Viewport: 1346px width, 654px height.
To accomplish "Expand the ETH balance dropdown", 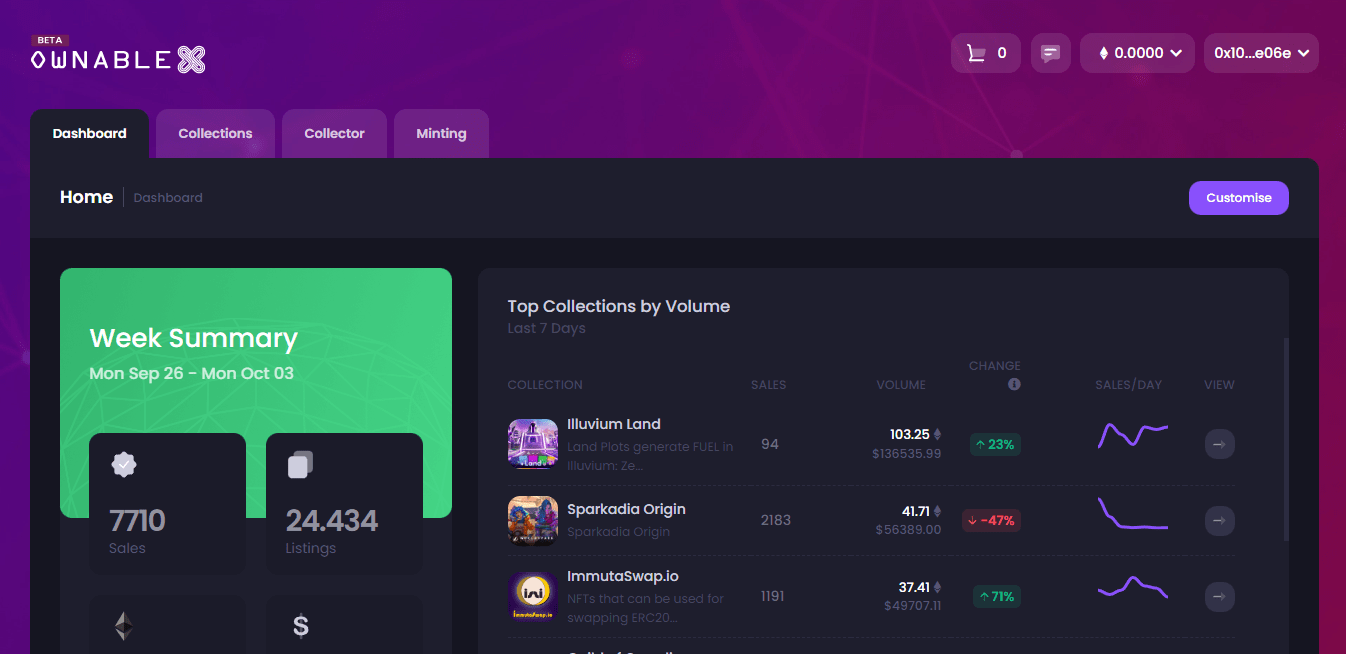I will point(1137,53).
